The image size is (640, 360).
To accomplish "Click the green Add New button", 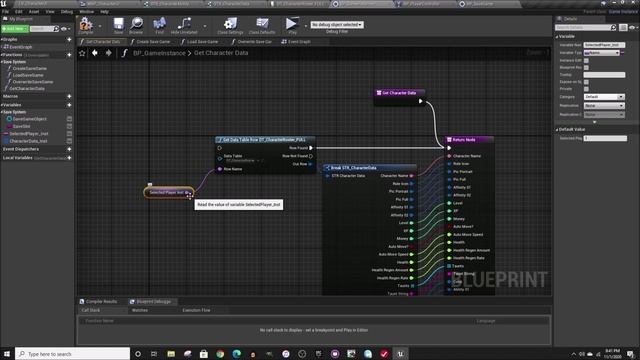I will (x=15, y=29).
